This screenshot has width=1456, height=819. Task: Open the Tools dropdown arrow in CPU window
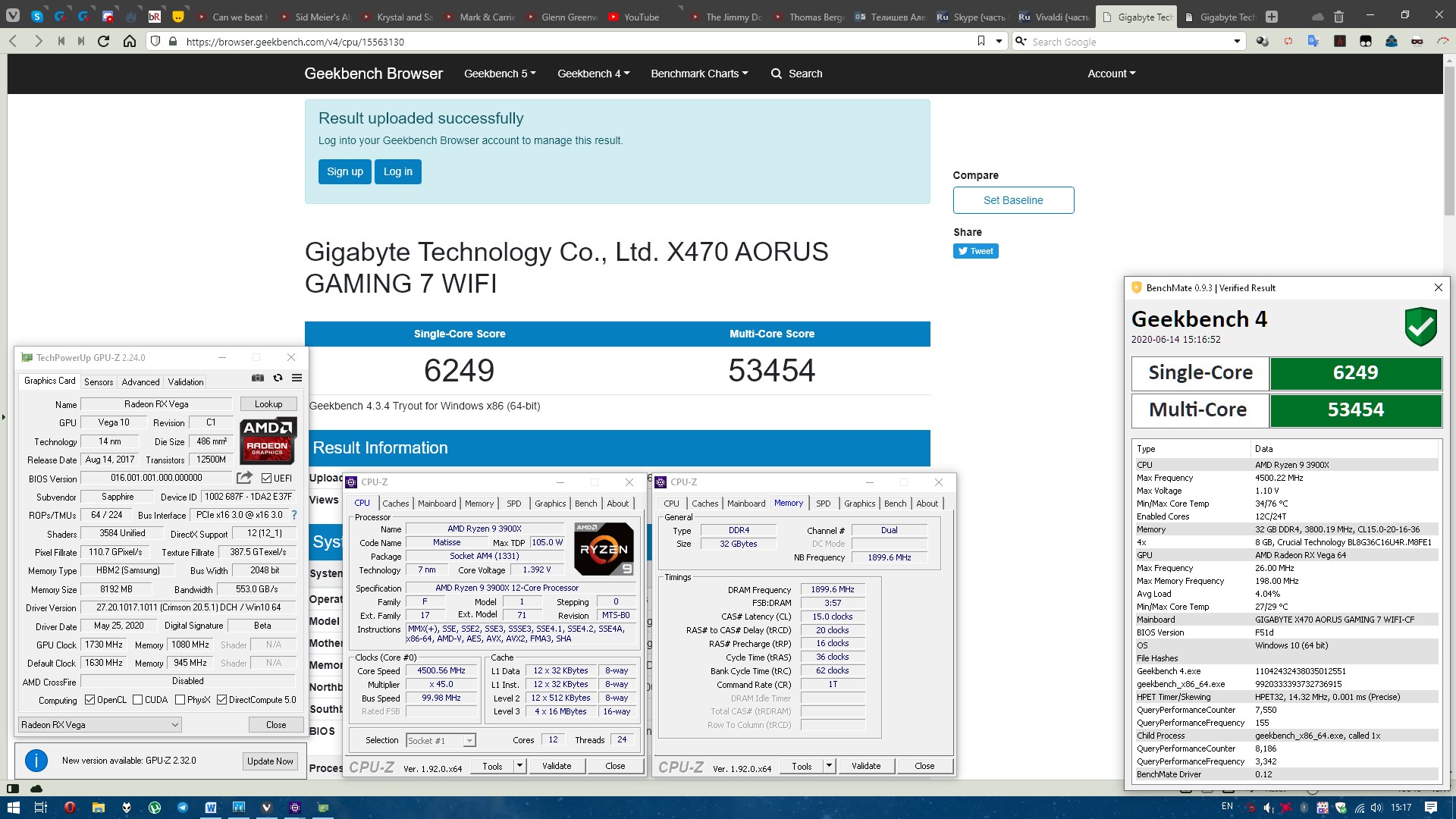[520, 766]
